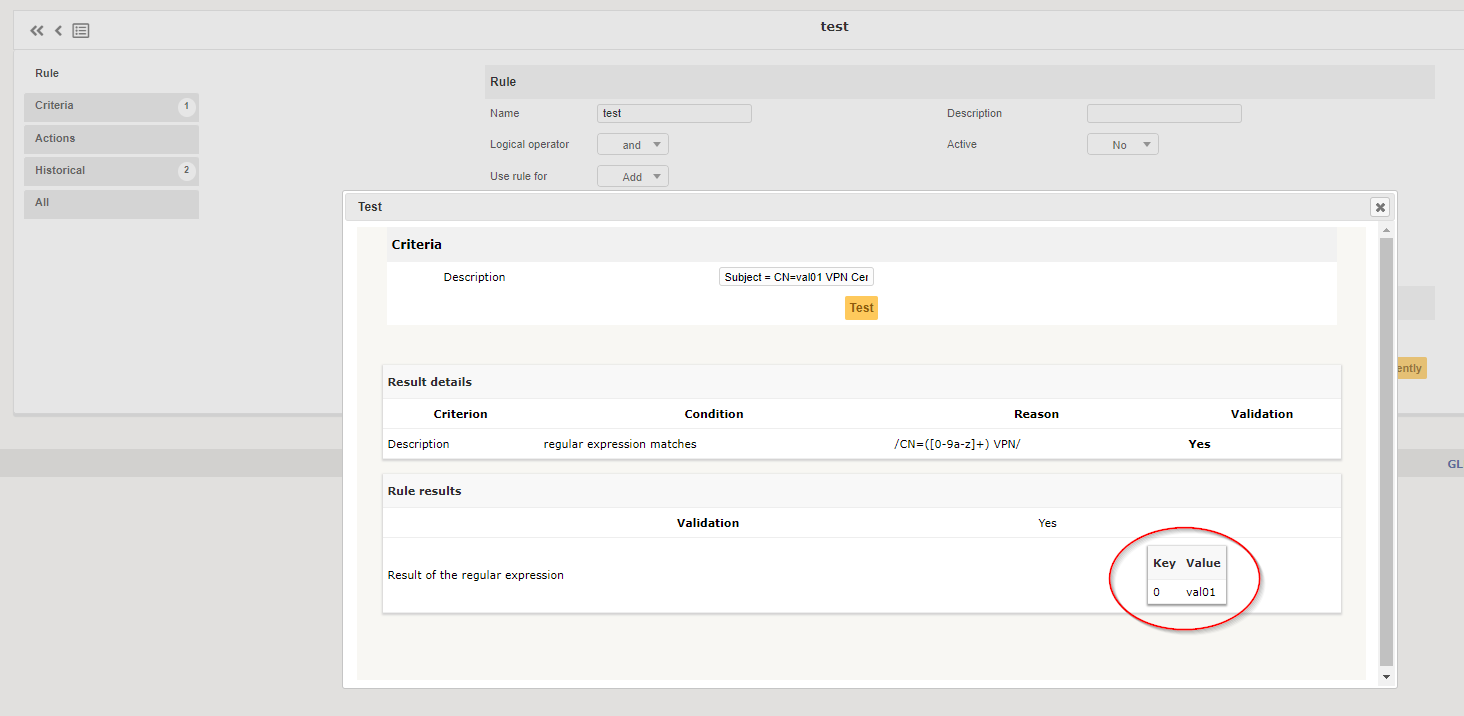This screenshot has width=1464, height=716.
Task: Close the Test dialog with the X icon
Action: click(x=1379, y=207)
